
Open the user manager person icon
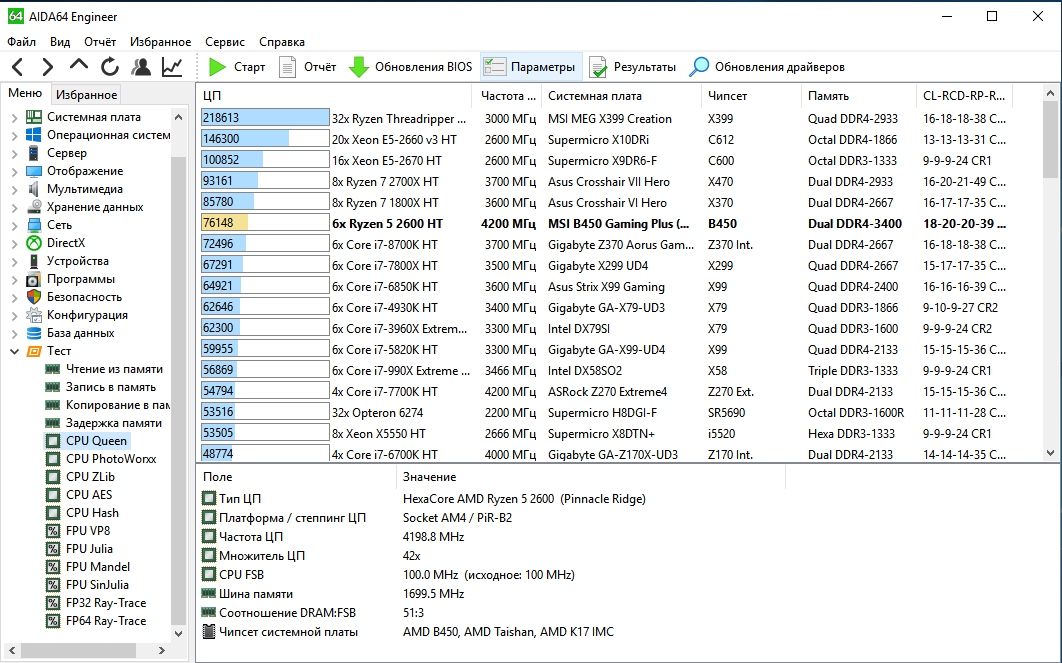tap(141, 66)
